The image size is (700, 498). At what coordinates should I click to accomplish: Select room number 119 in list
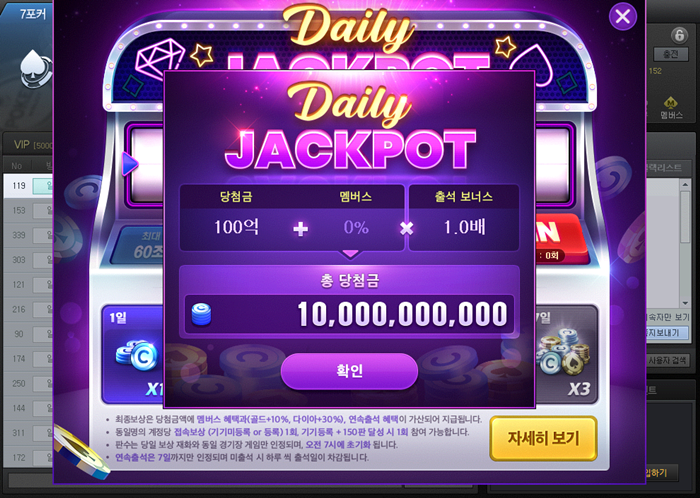click(28, 186)
